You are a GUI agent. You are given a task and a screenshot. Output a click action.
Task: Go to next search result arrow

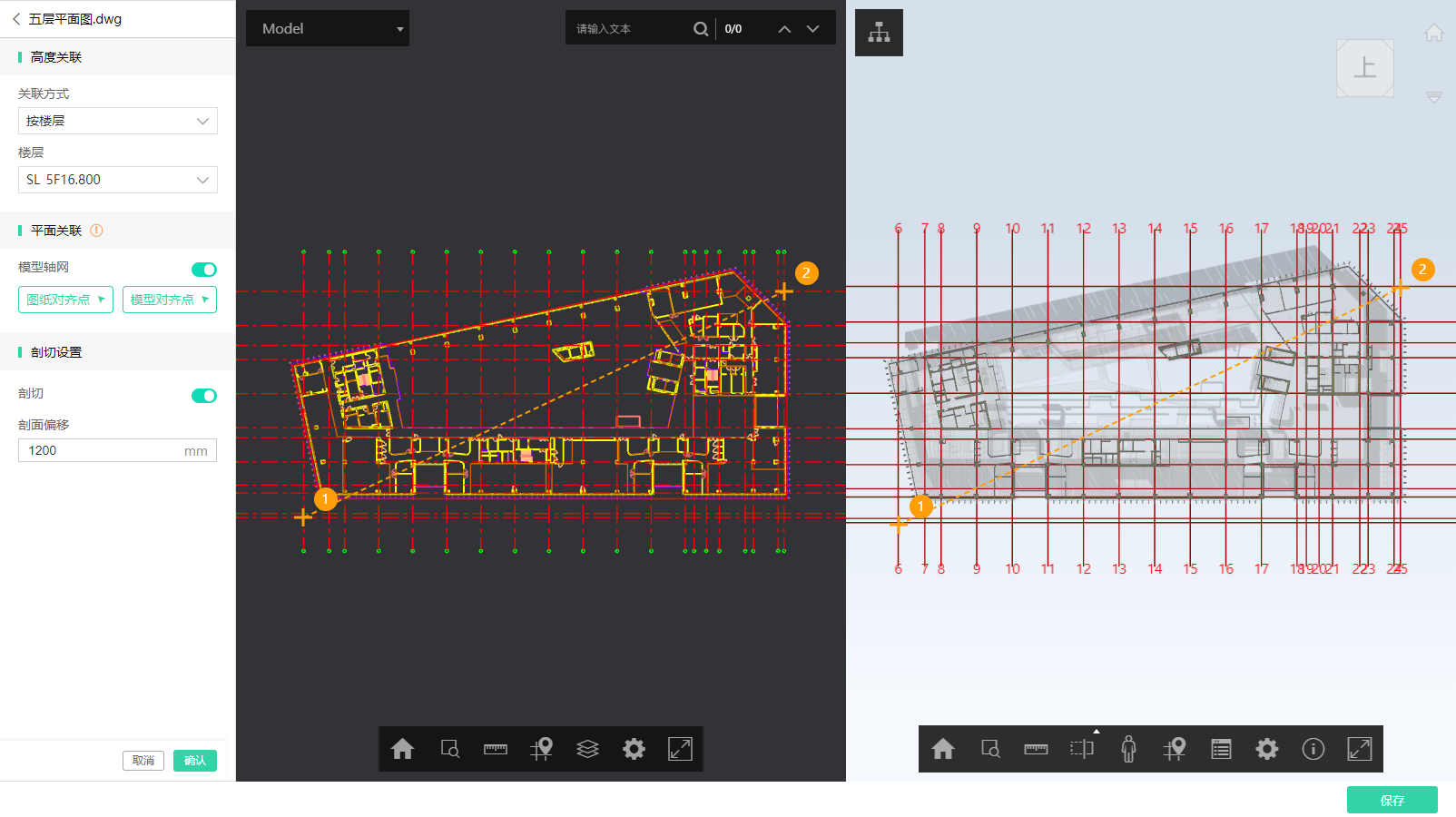point(813,29)
